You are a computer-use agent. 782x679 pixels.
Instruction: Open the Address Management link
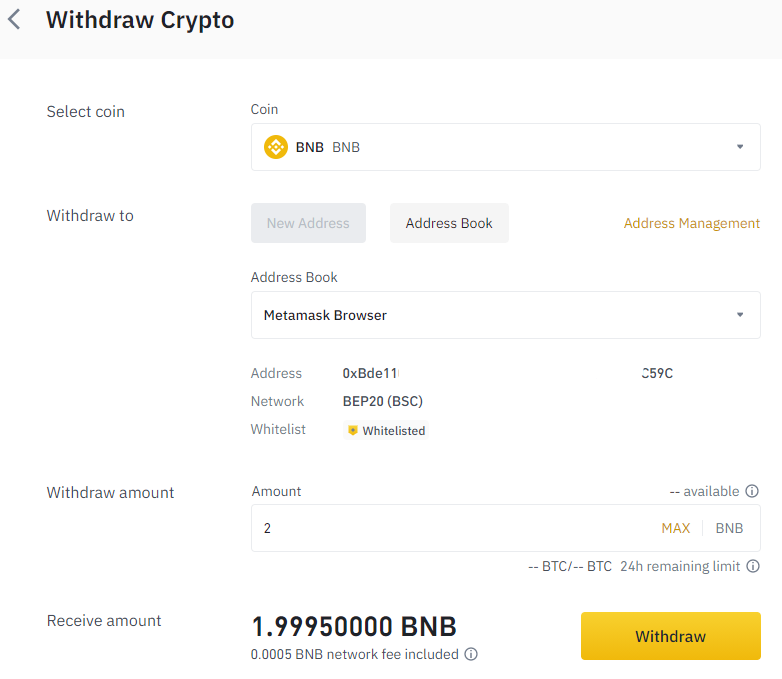692,223
